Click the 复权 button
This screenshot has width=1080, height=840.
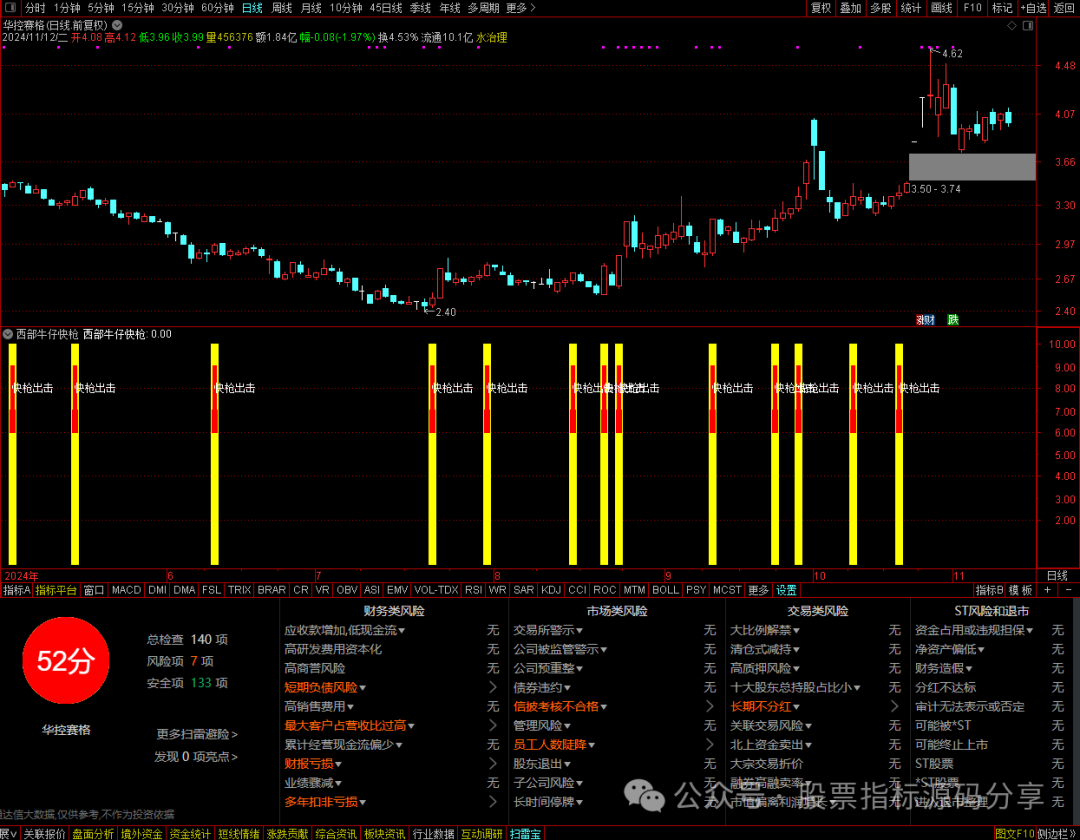(x=820, y=8)
